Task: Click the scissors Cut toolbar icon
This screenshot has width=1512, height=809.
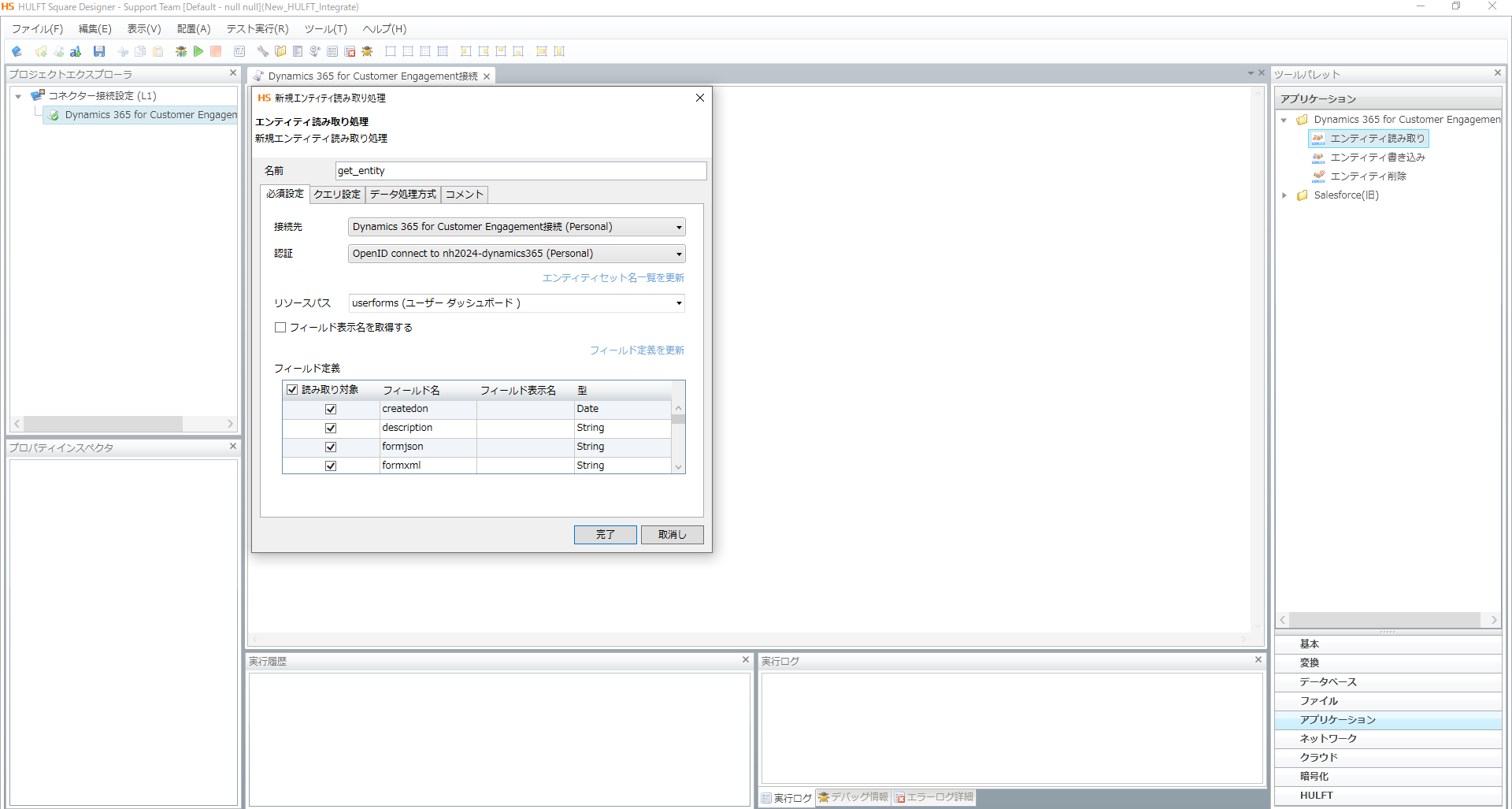Action: tap(123, 51)
